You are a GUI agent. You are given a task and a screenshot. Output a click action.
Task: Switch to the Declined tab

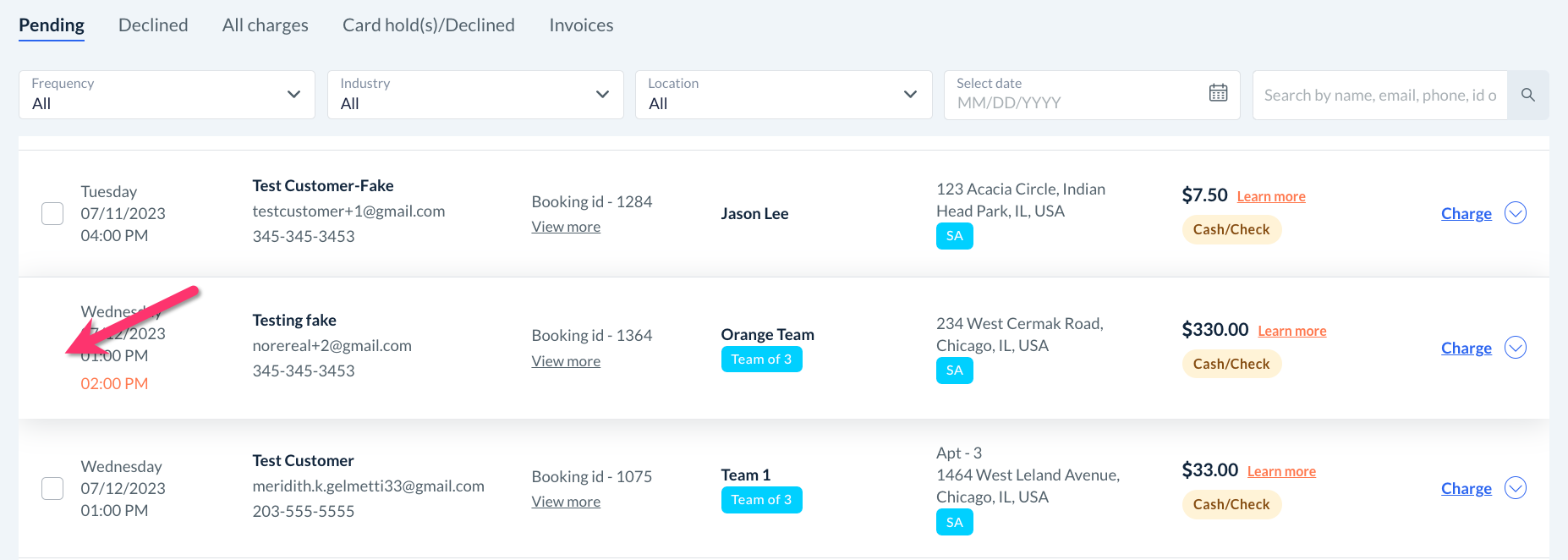pyautogui.click(x=153, y=25)
